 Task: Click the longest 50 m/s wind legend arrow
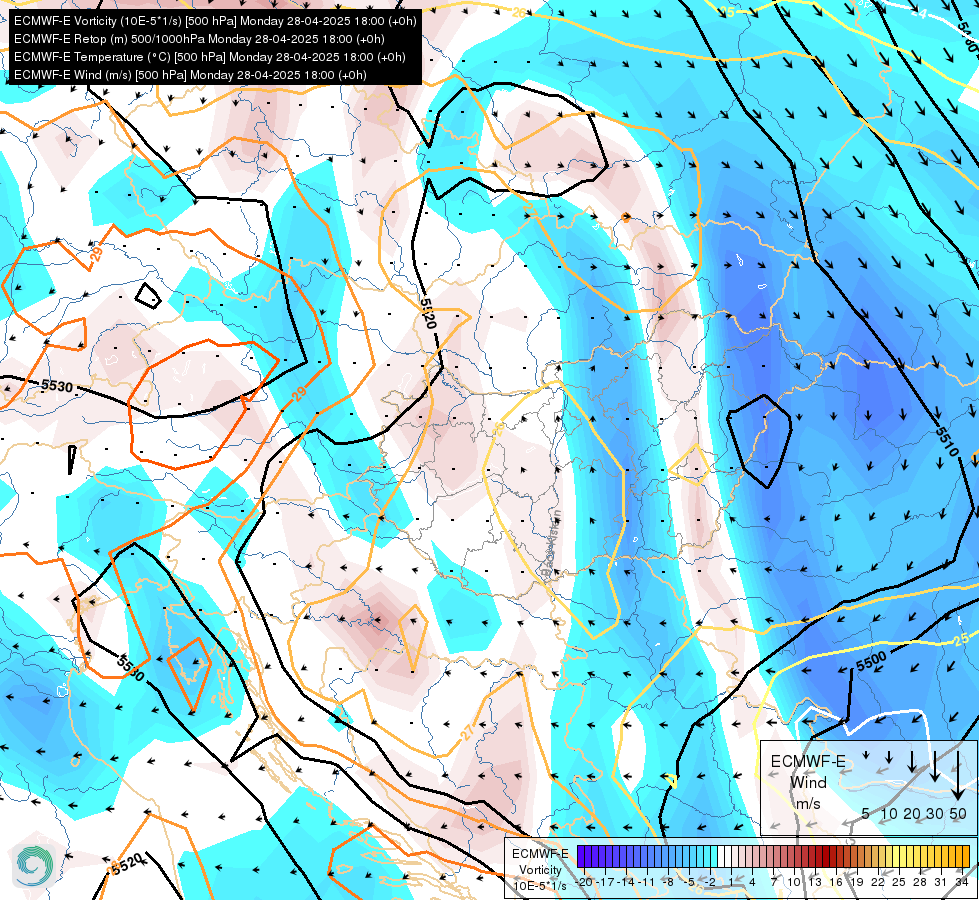point(958,776)
